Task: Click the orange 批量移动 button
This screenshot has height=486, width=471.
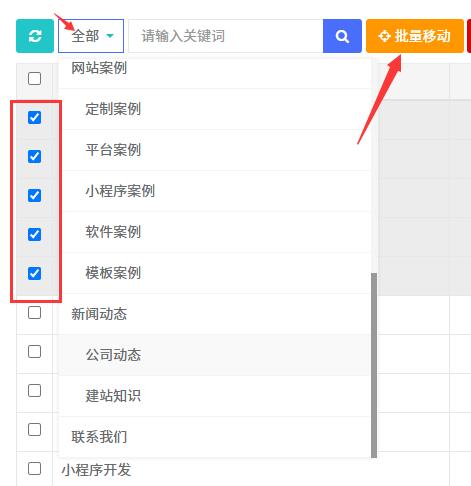Action: tap(415, 36)
